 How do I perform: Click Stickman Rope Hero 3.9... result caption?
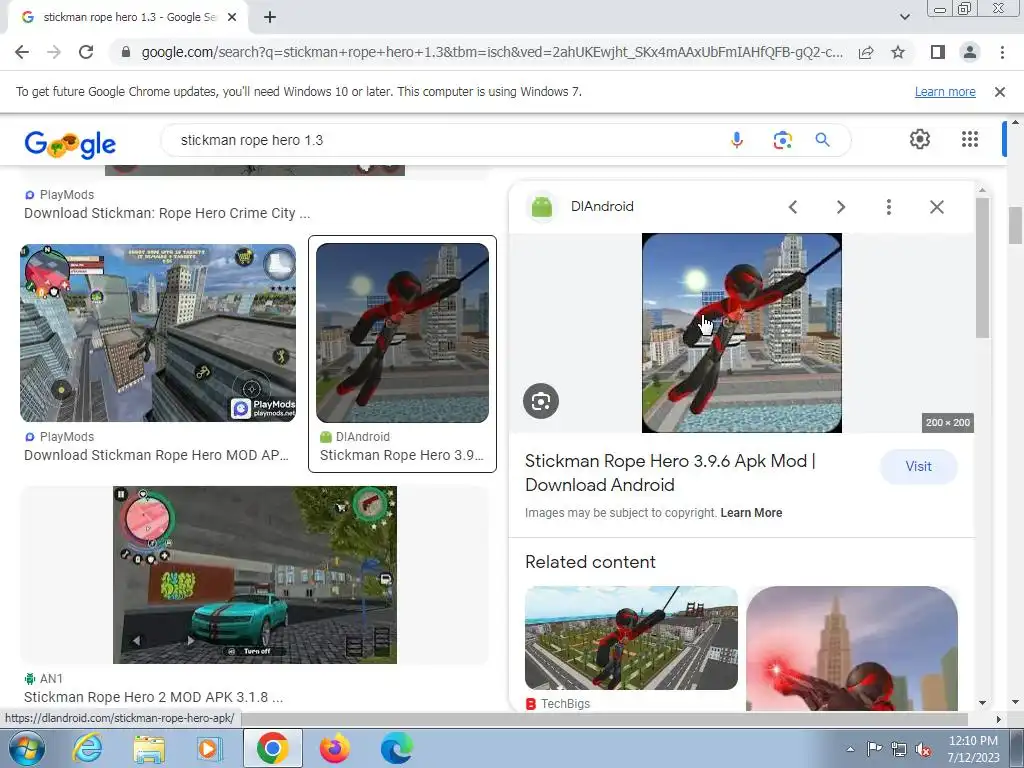click(x=402, y=455)
